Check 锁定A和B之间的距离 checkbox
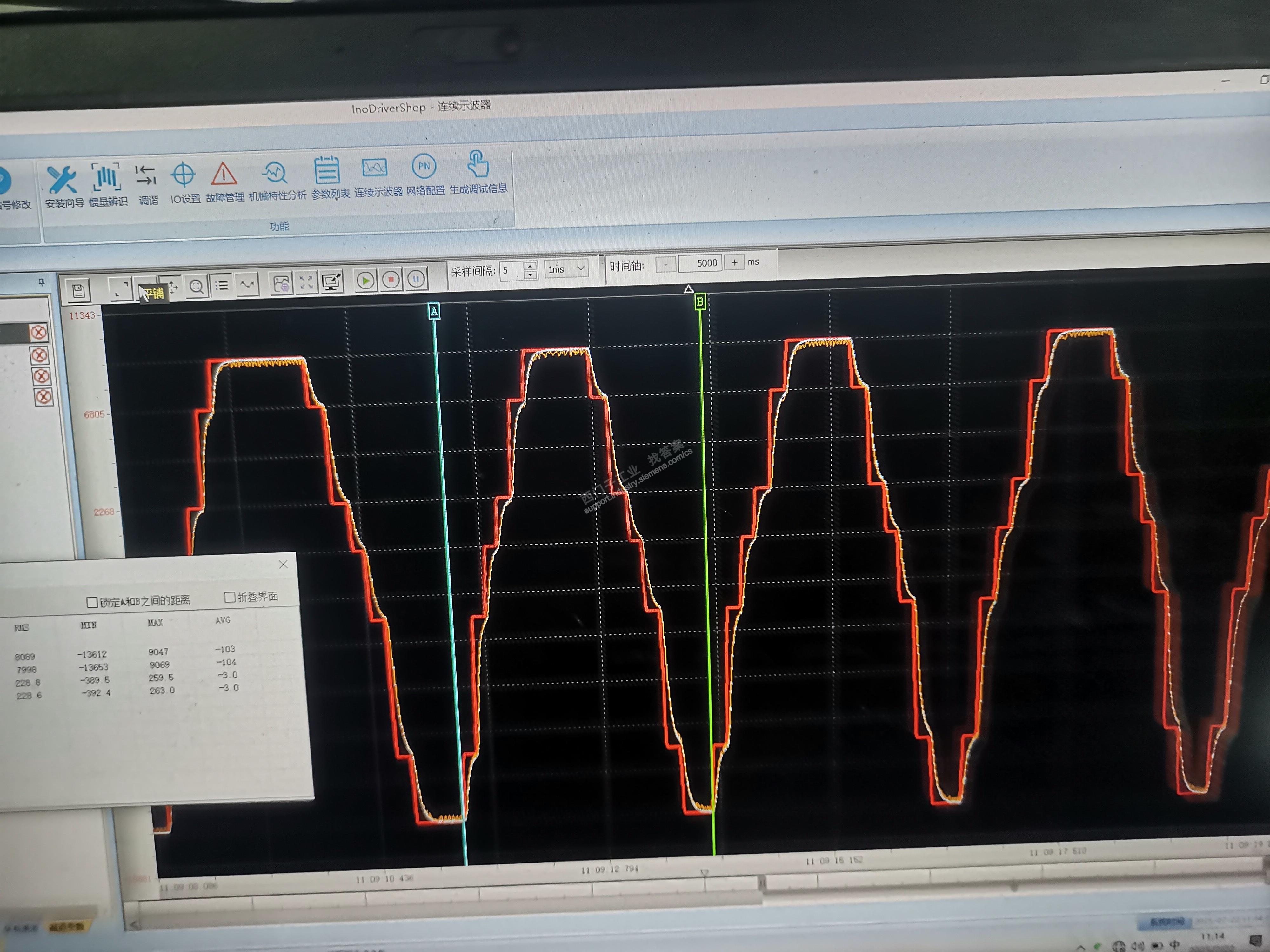Viewport: 1270px width, 952px height. 92,602
